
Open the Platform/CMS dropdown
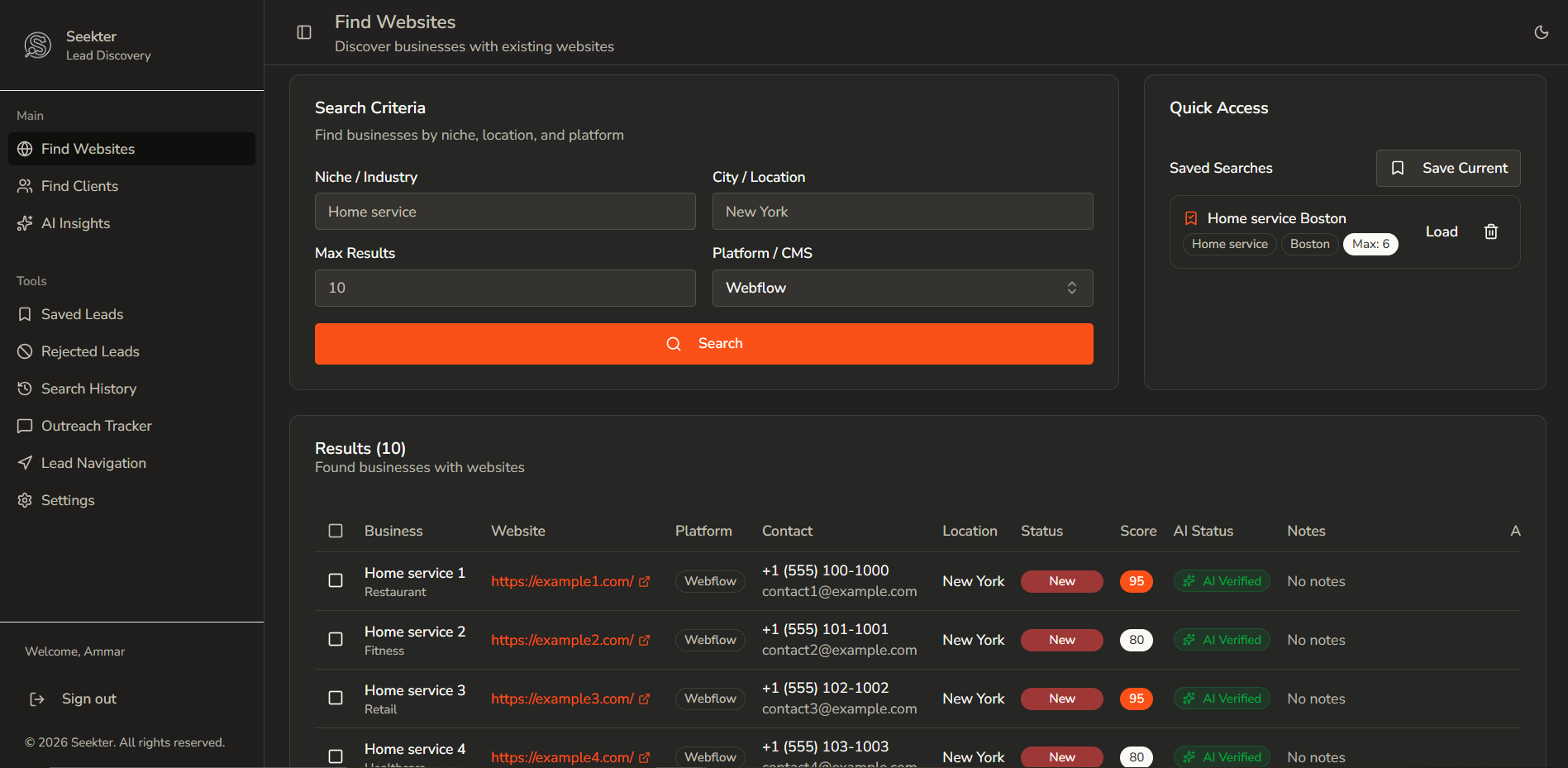tap(902, 288)
